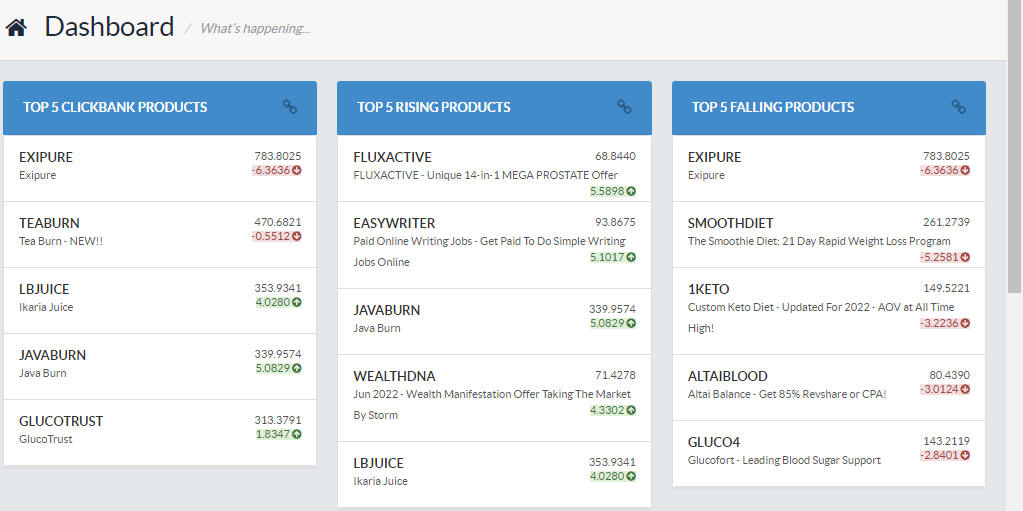Screen dimensions: 1023x511
Task: Click gravity value 470.6821 for TEABURN
Action: 278,223
